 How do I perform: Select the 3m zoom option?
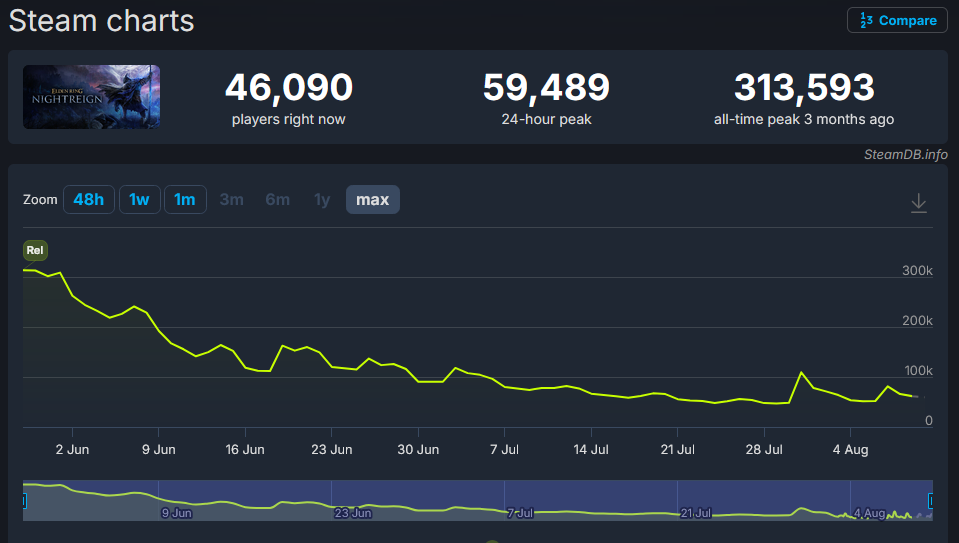[x=232, y=199]
